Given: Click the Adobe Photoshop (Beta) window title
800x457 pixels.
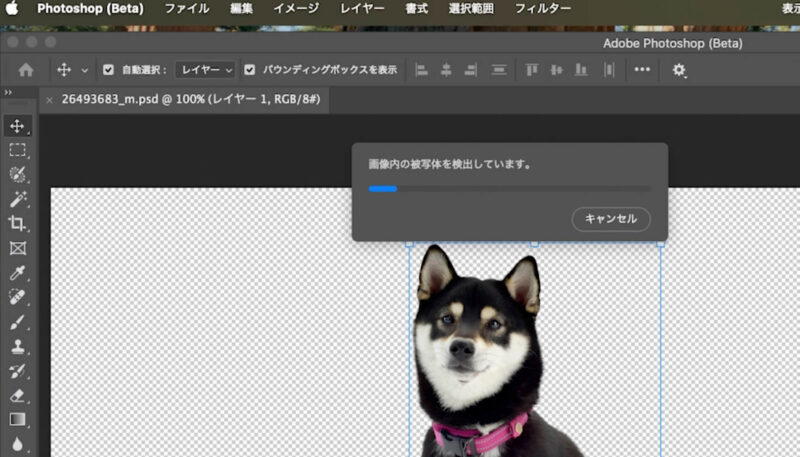Looking at the screenshot, I should [672, 43].
